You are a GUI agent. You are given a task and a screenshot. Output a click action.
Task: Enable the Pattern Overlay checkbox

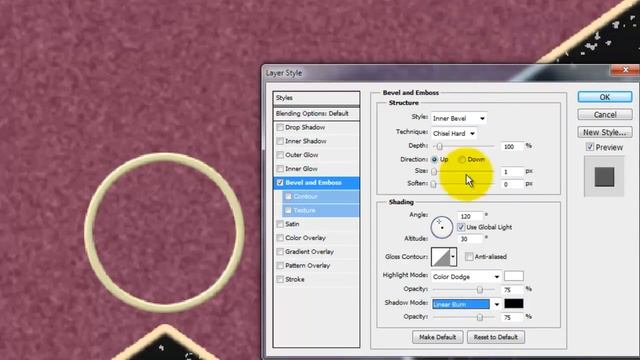point(280,266)
